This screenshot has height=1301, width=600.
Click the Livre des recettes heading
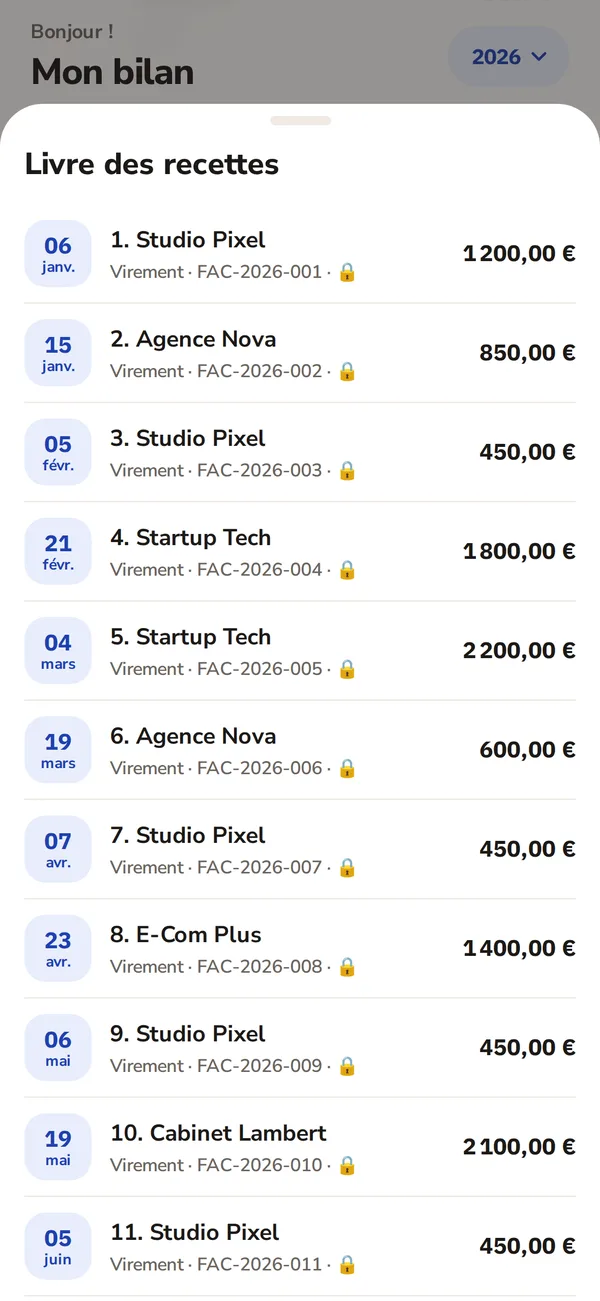click(152, 164)
